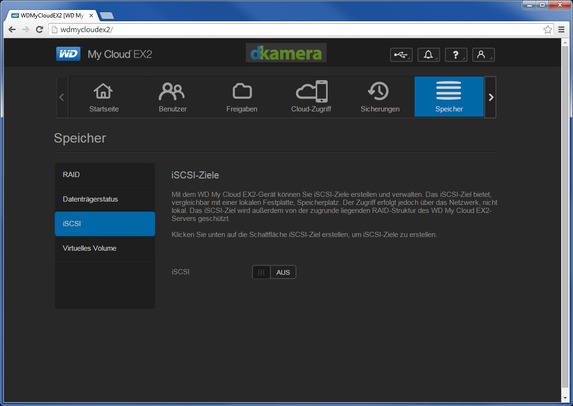The width and height of the screenshot is (573, 406).
Task: Open the Chrome menu button
Action: coord(561,30)
